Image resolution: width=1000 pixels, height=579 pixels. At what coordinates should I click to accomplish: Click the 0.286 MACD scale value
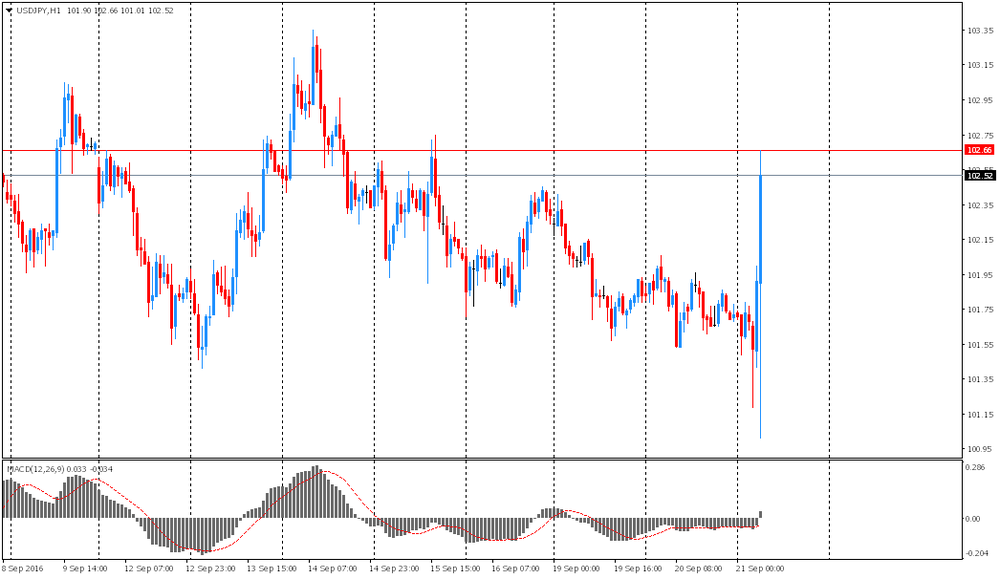[976, 467]
